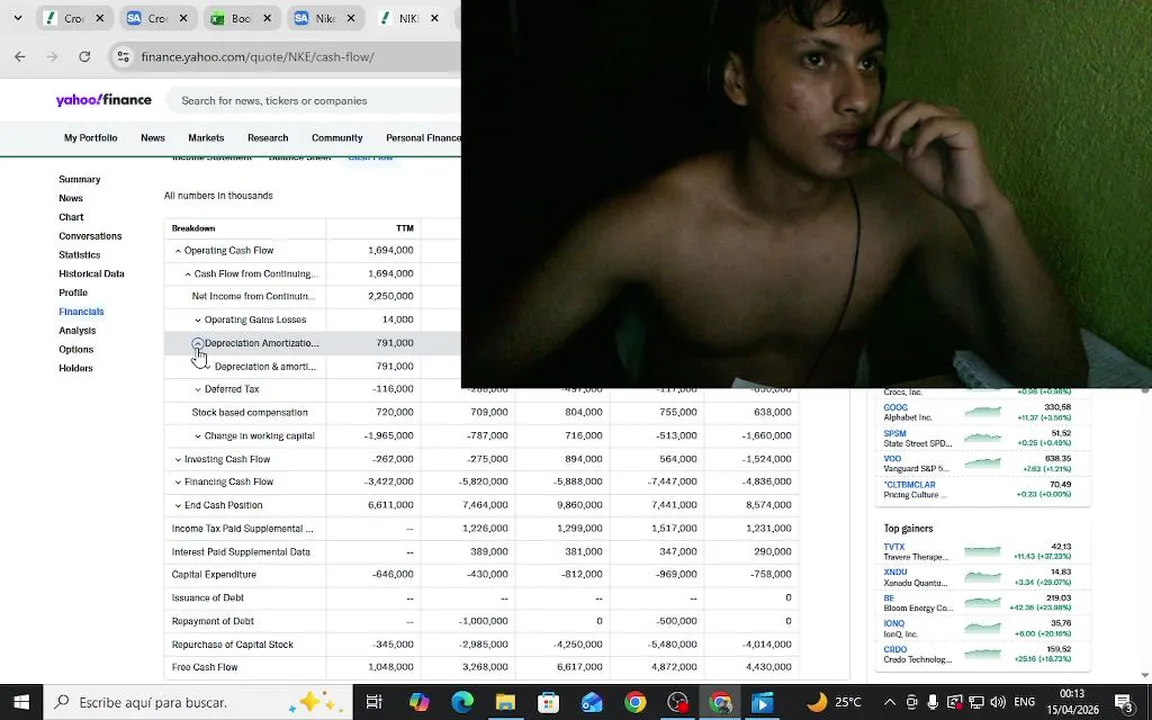Image resolution: width=1152 pixels, height=720 pixels.
Task: Click the Yahoo Finance search field
Action: 316,101
